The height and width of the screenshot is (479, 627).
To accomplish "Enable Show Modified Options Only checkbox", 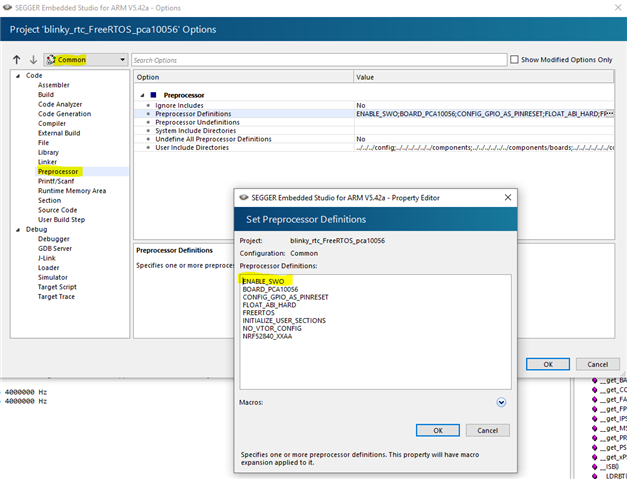I will coord(514,60).
